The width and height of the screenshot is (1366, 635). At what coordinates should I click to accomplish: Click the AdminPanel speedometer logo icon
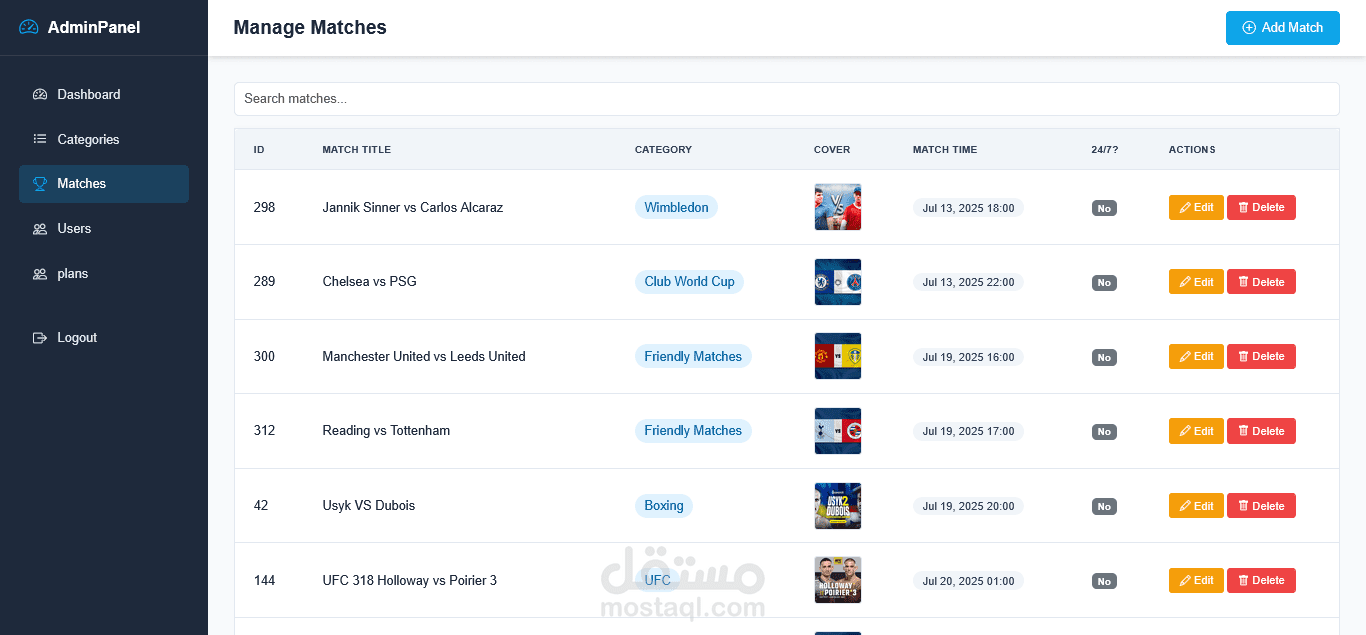click(x=29, y=27)
